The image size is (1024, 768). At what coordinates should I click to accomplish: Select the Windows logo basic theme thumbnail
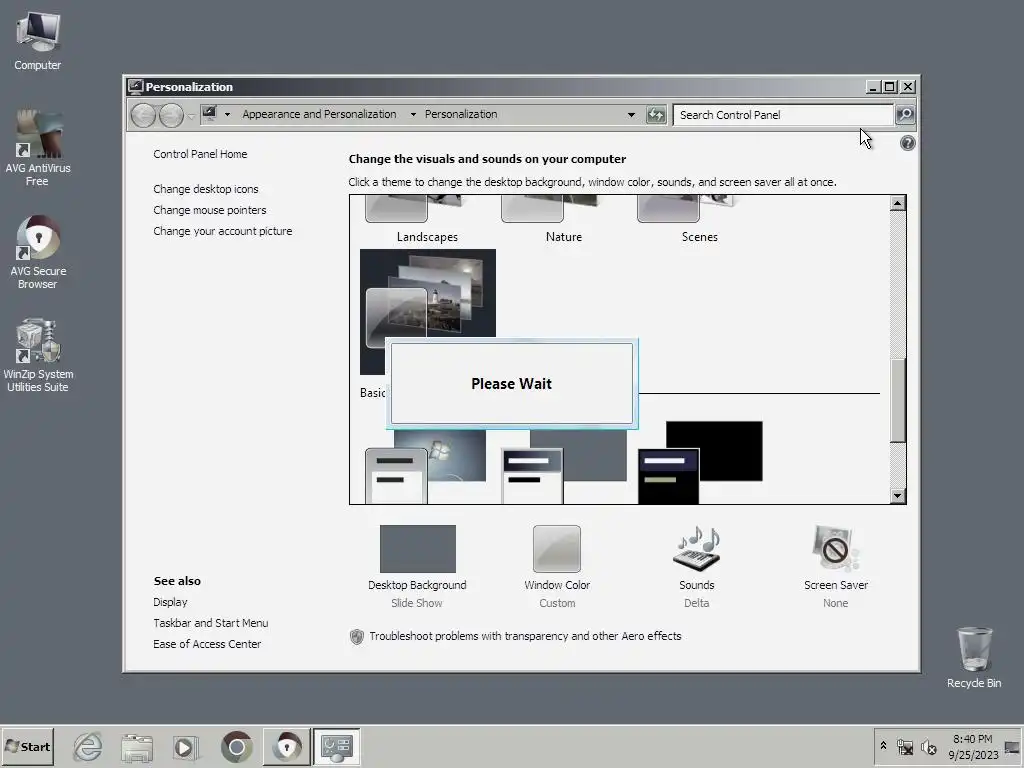point(426,466)
